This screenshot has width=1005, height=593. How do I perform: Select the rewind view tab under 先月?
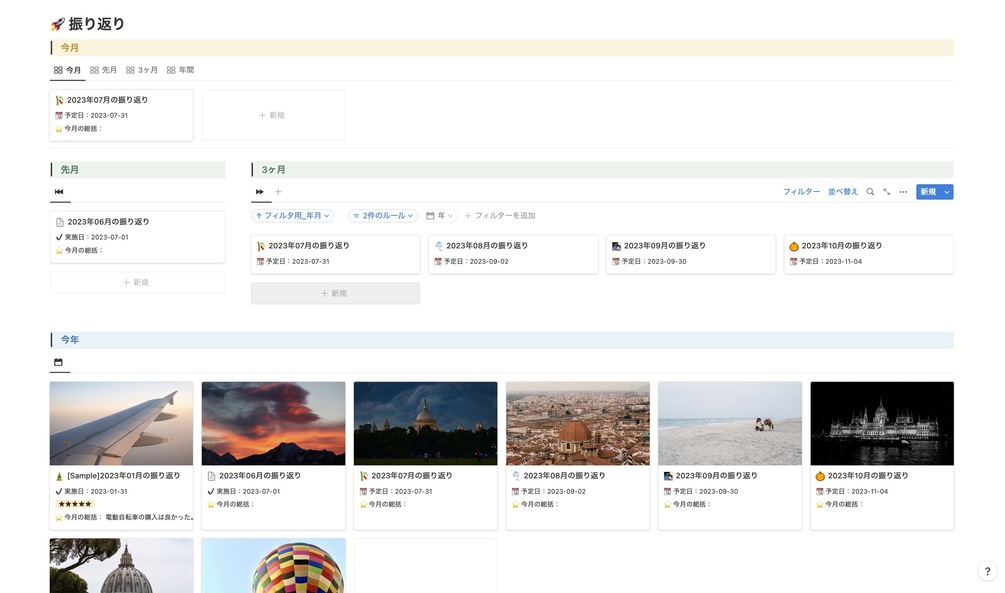click(x=59, y=192)
